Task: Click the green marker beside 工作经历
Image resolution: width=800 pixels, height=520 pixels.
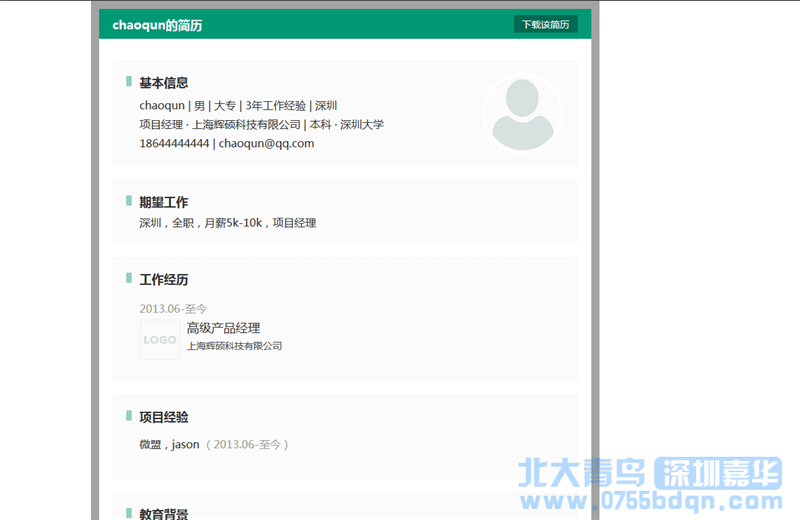Action: click(129, 278)
